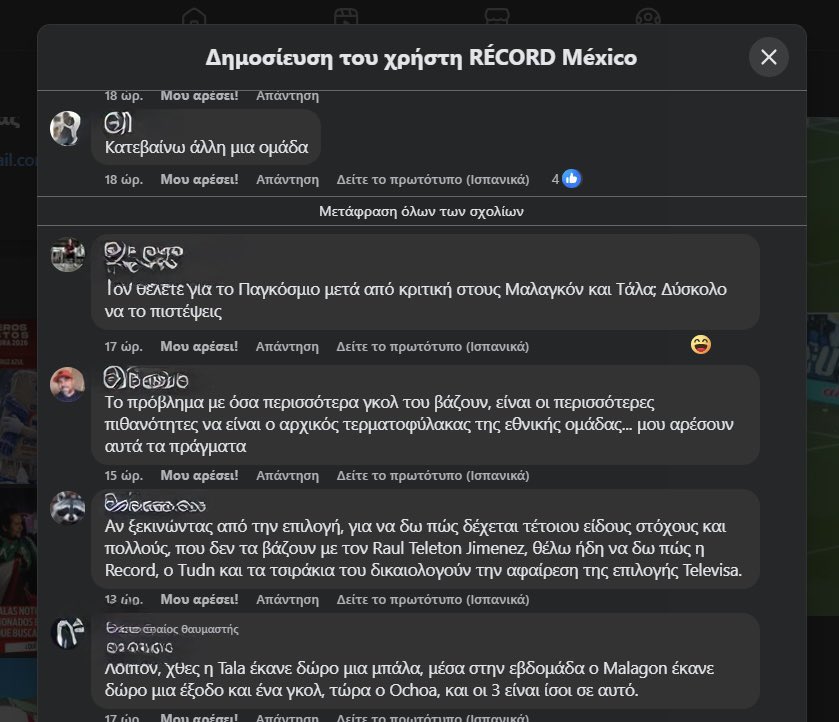This screenshot has height=722, width=839.
Task: Open avatar of red-cap commenter
Action: 67,384
